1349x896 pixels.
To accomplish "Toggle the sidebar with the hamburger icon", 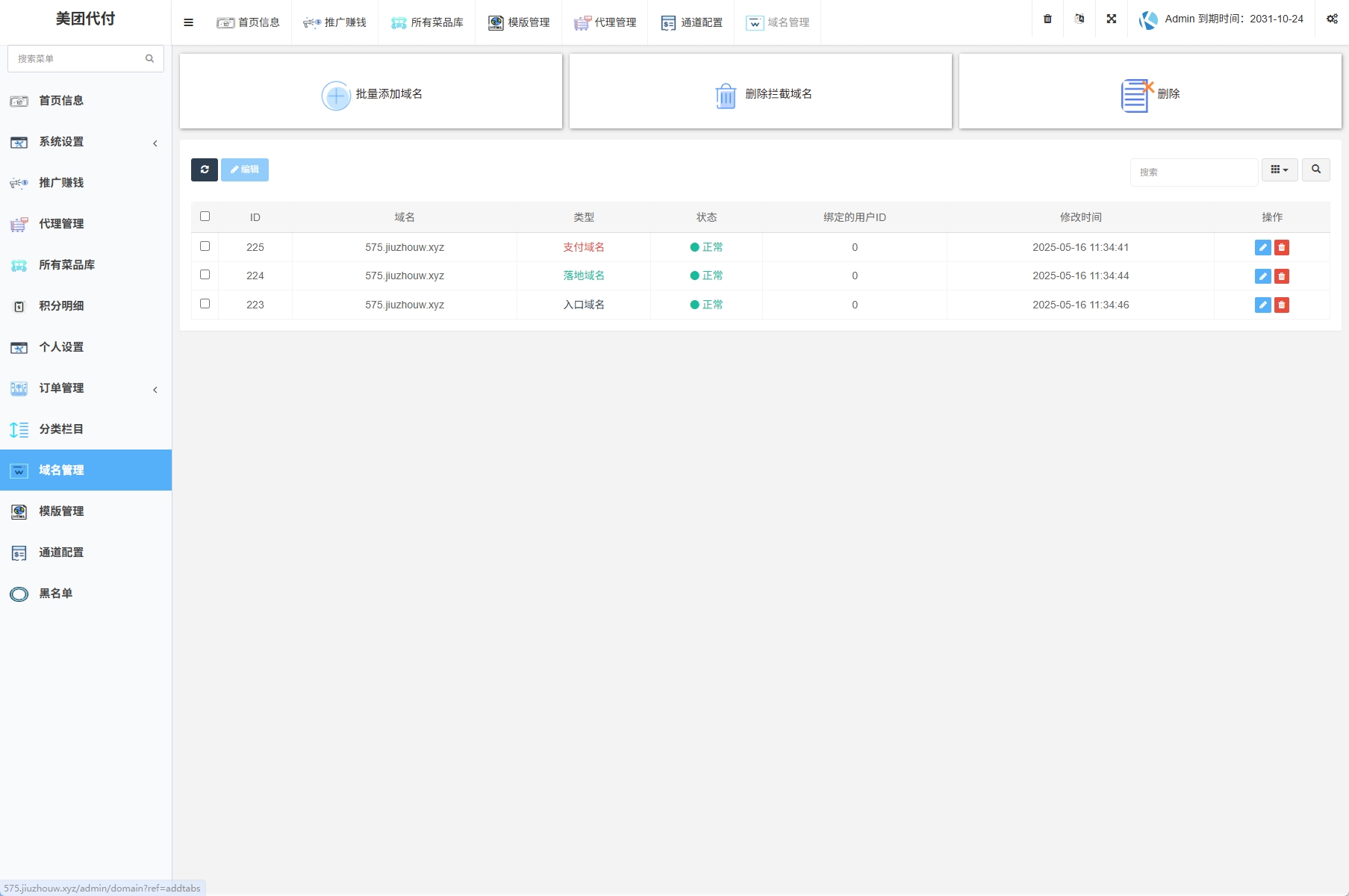I will click(x=188, y=22).
